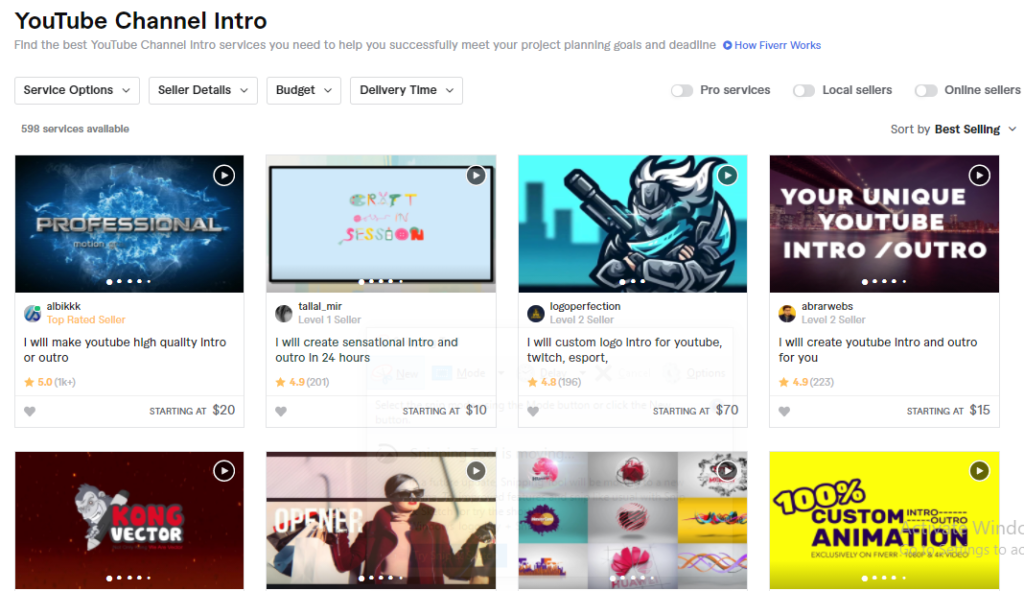Open abrarwebs seller profile name
This screenshot has height=591, width=1024.
click(827, 306)
